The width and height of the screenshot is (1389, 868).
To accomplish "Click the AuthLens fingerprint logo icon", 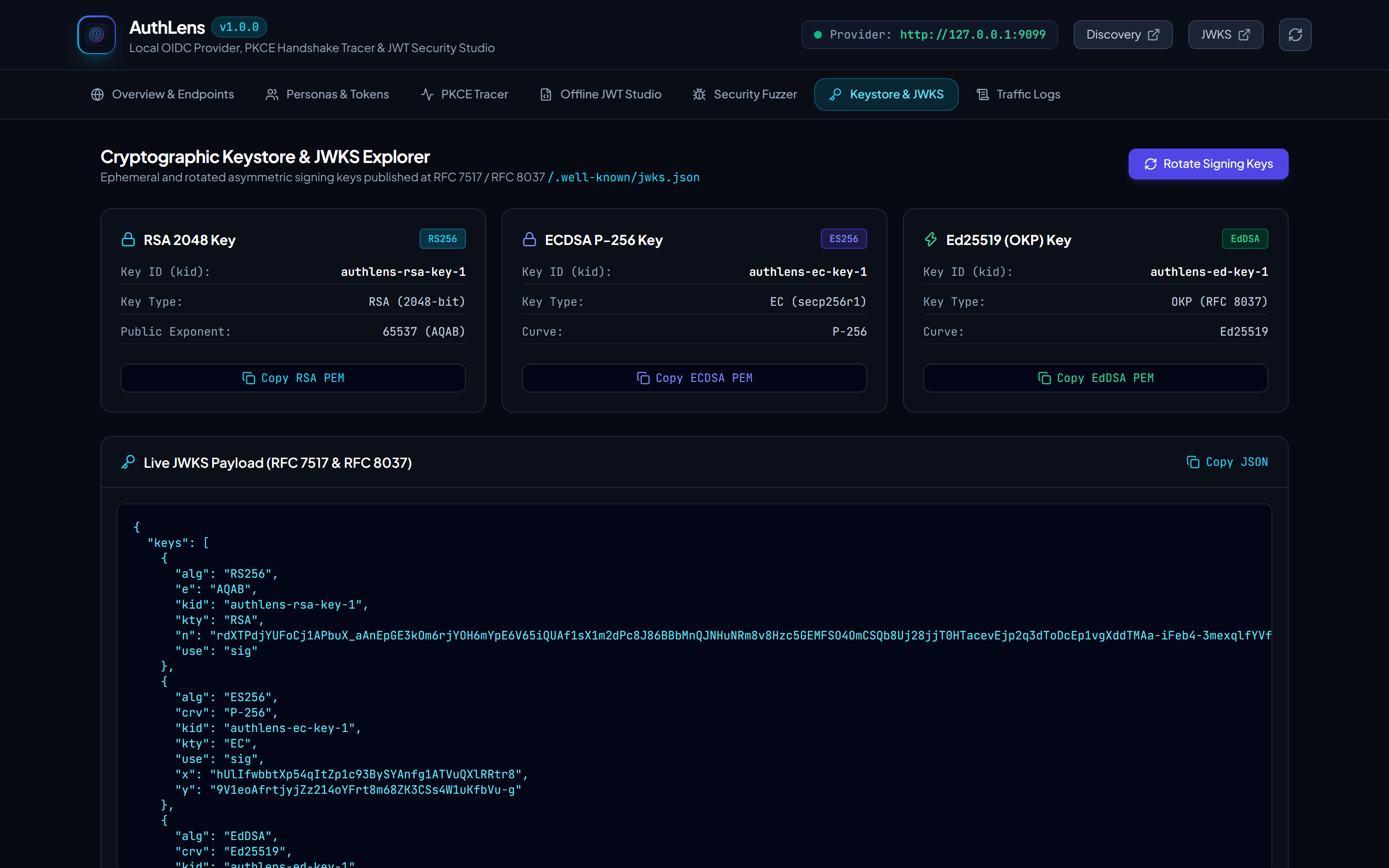I will click(96, 34).
